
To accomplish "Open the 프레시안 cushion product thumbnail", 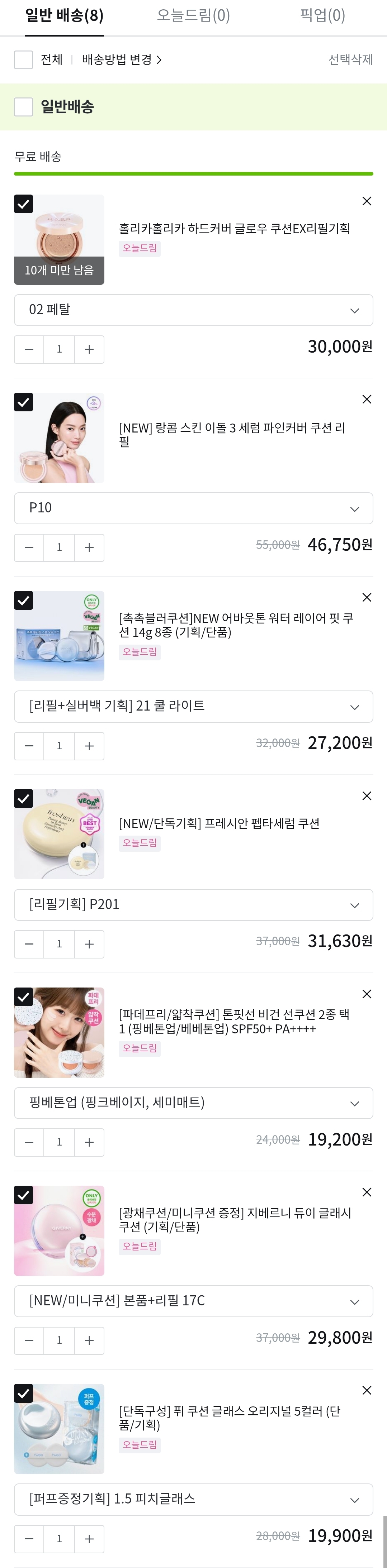I will [x=59, y=834].
